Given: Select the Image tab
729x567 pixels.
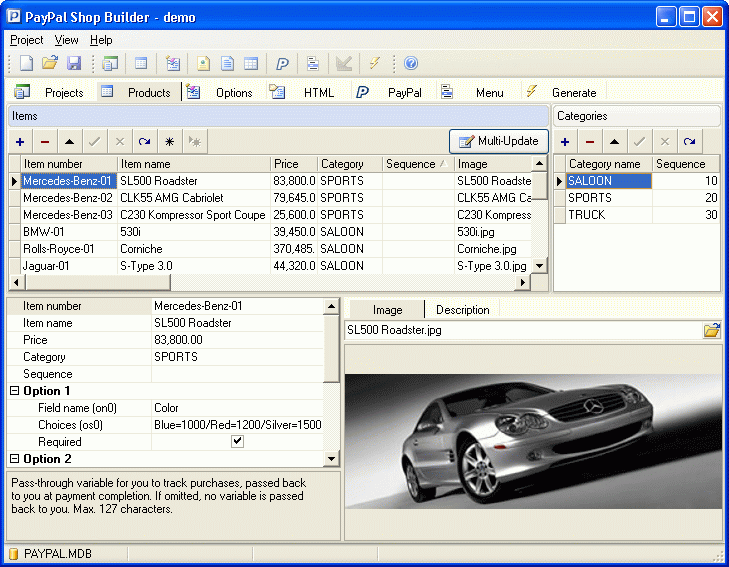Looking at the screenshot, I should point(387,310).
